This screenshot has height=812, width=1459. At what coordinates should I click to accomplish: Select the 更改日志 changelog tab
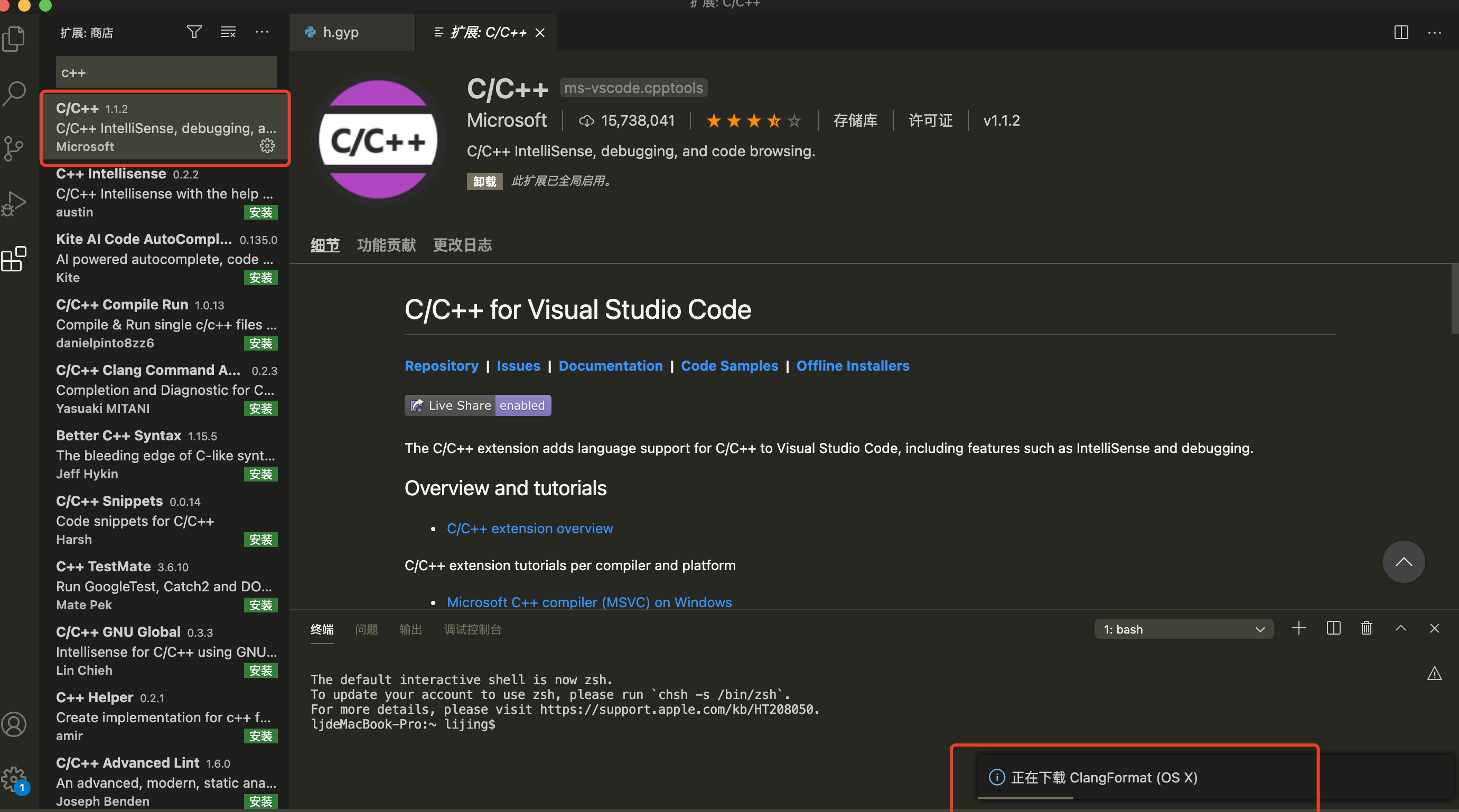point(462,245)
